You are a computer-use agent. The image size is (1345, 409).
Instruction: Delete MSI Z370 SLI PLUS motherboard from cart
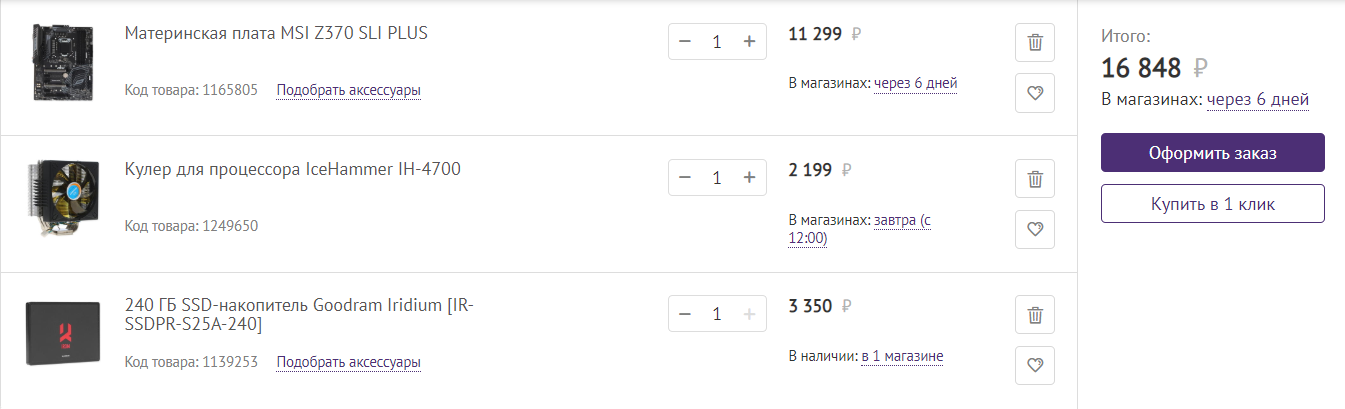point(1035,43)
